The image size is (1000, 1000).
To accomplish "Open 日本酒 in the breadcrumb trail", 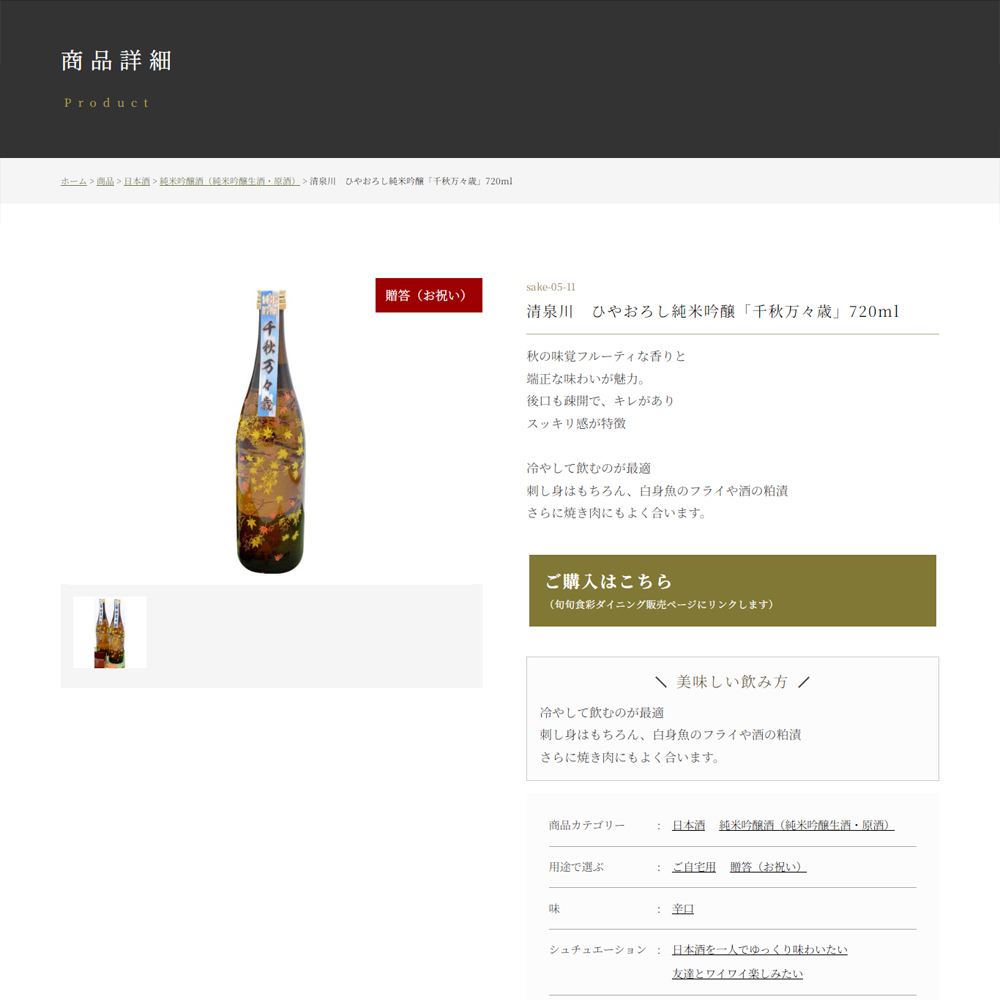I will (137, 181).
